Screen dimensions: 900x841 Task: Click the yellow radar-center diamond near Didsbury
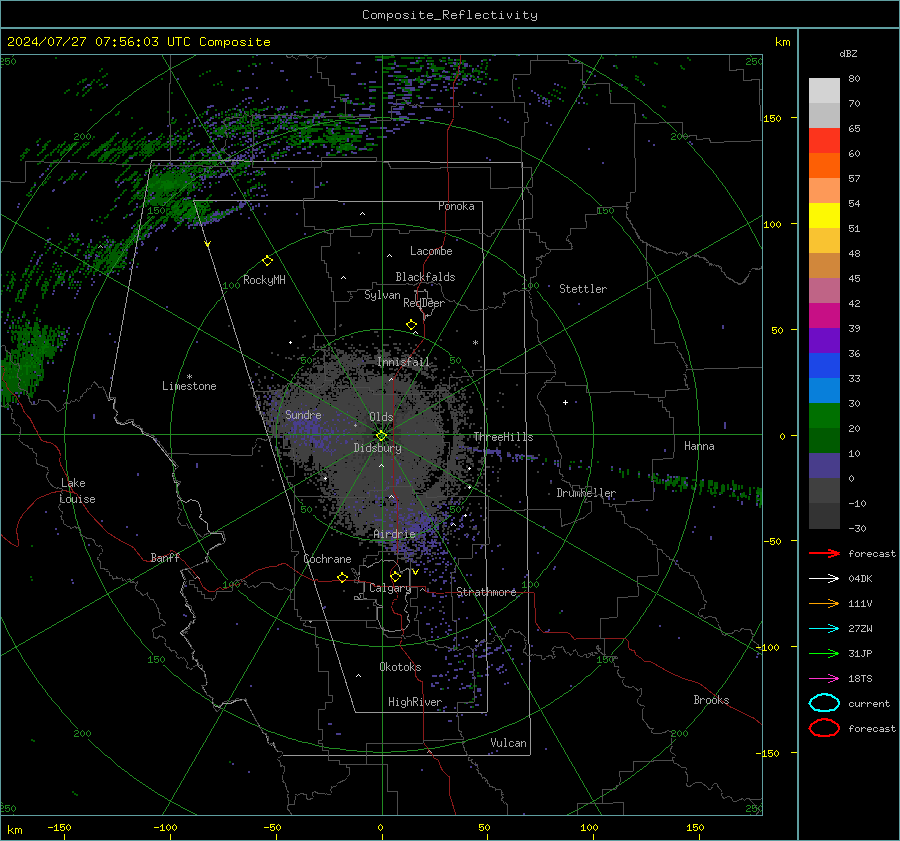(x=382, y=435)
